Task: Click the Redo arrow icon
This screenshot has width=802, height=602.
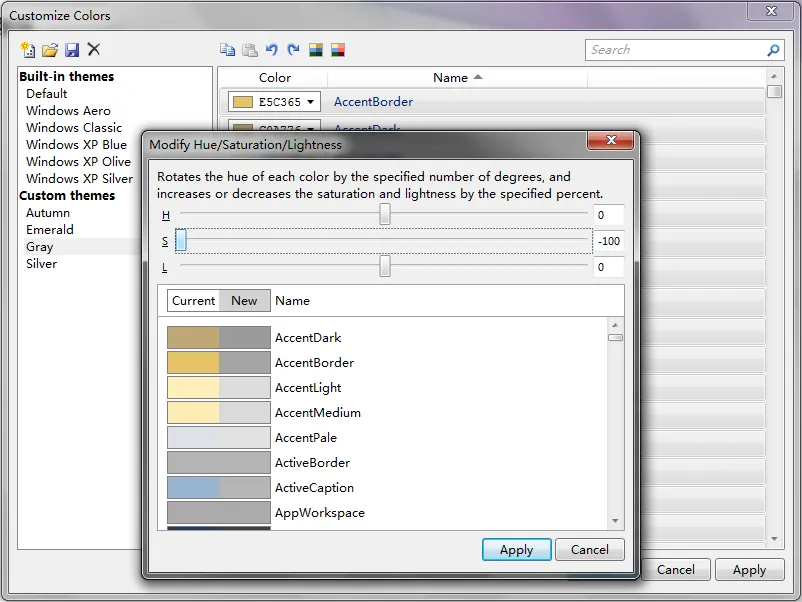Action: click(293, 50)
